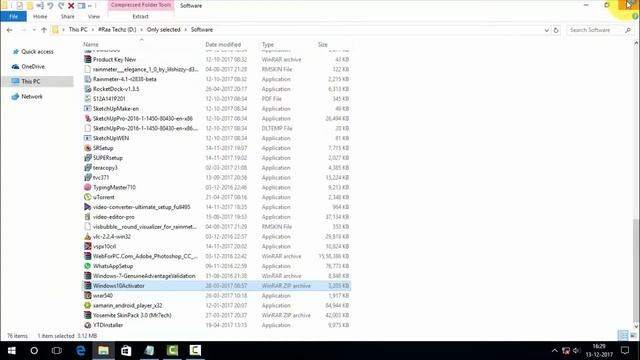This screenshot has height=360, width=640.
Task: Select the Windows10Activator file
Action: [x=217, y=286]
